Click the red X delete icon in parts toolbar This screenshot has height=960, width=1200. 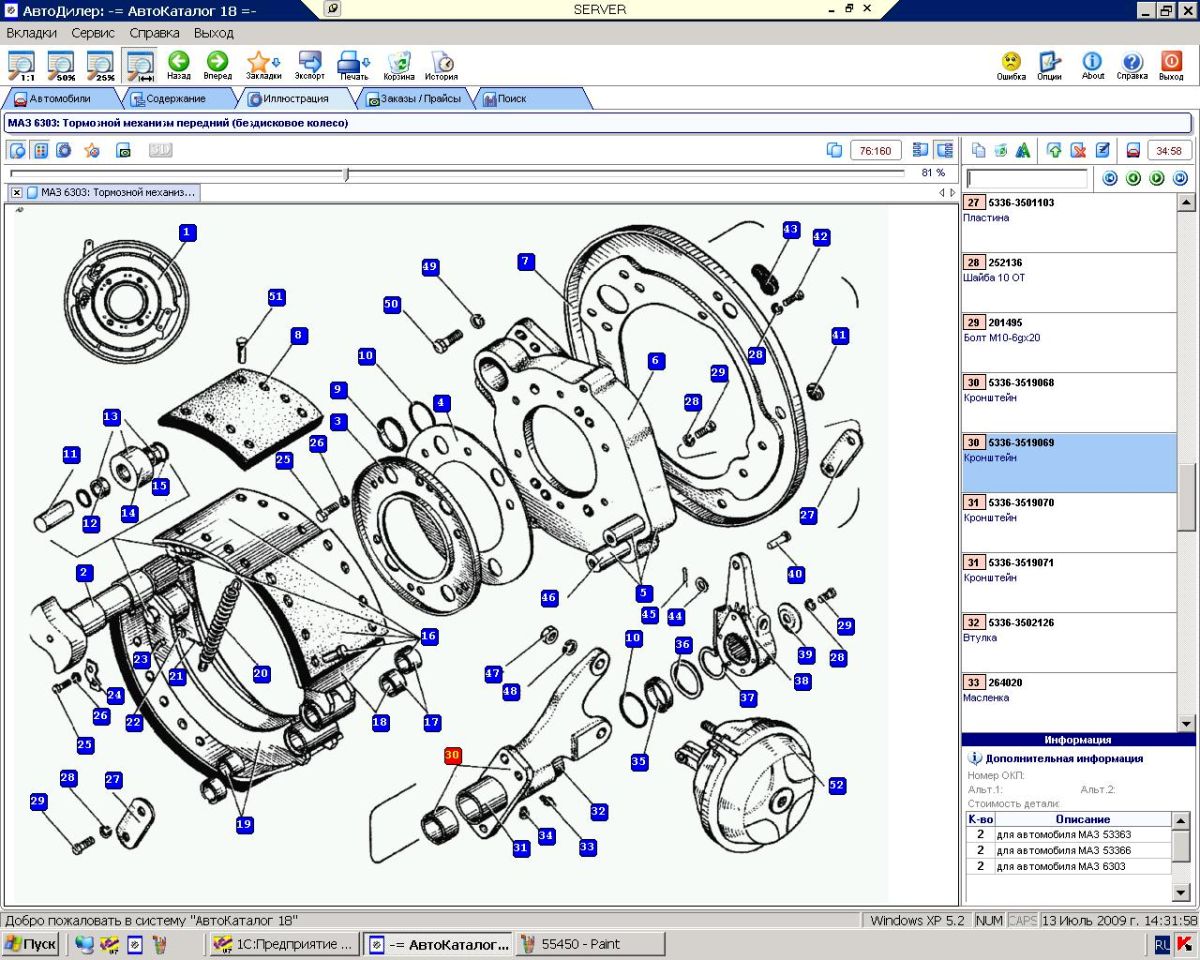(x=1078, y=150)
